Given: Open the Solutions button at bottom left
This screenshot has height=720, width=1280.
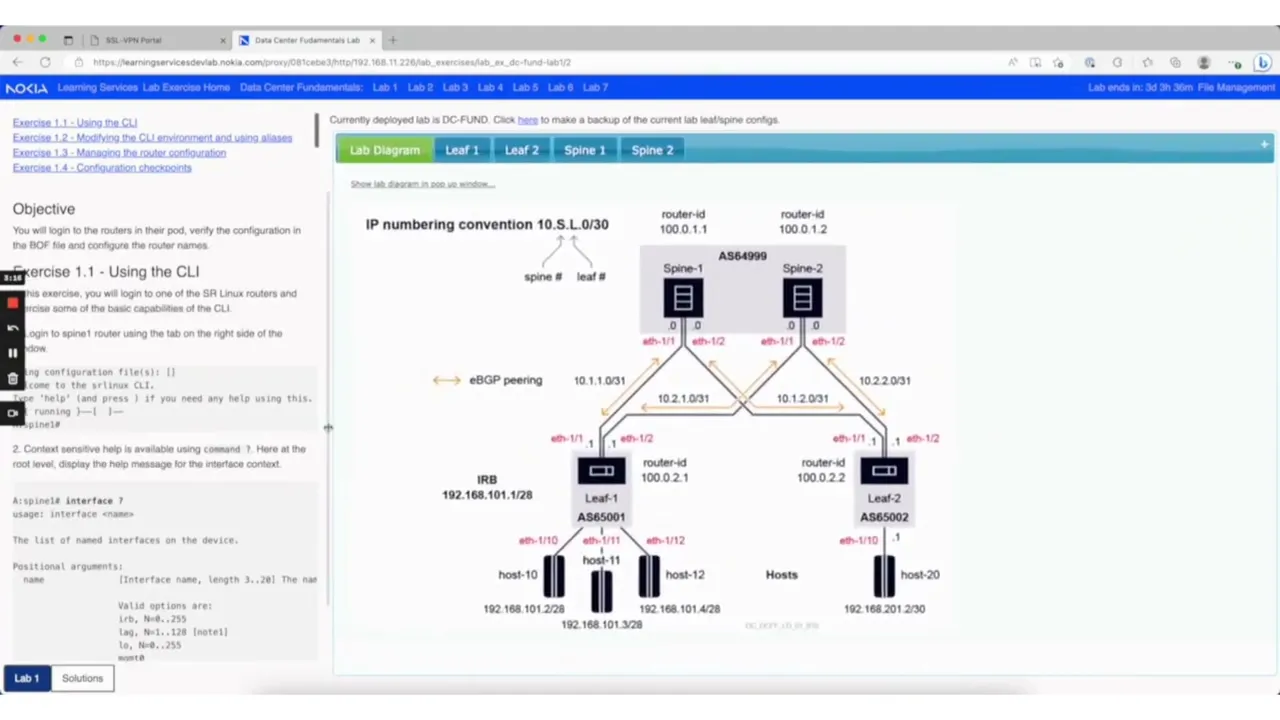Looking at the screenshot, I should tap(82, 678).
